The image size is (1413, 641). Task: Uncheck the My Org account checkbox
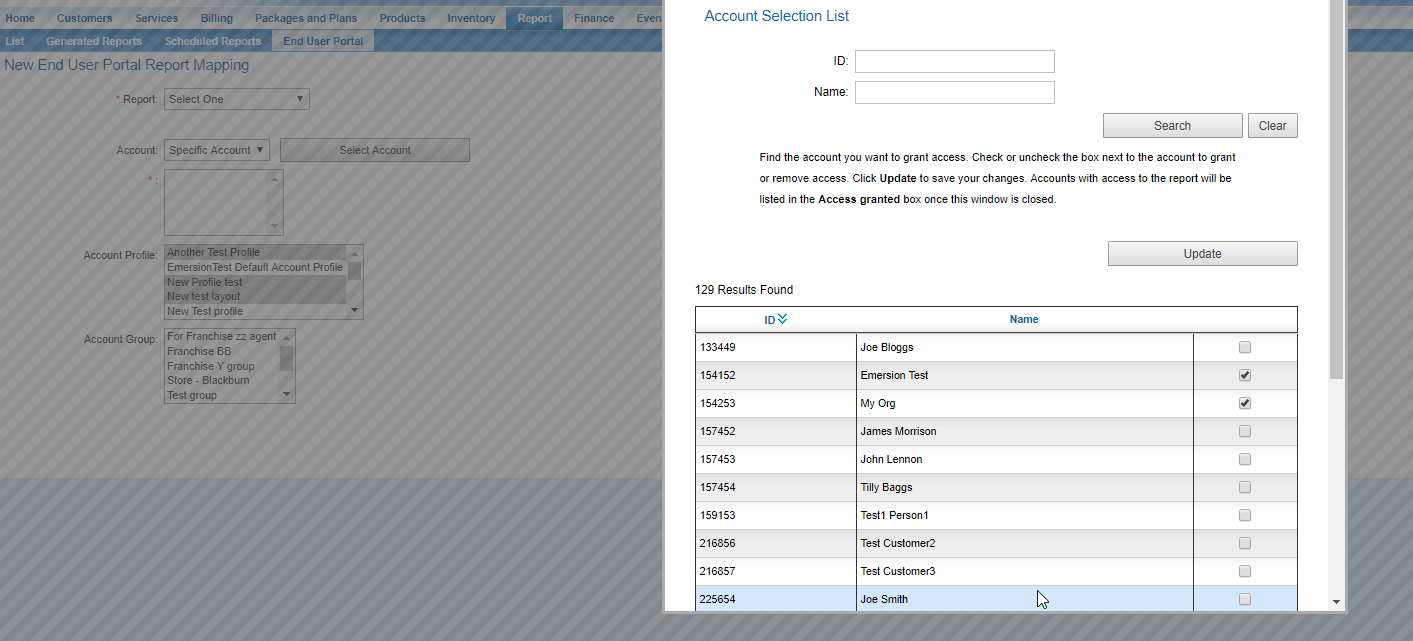pos(1245,403)
